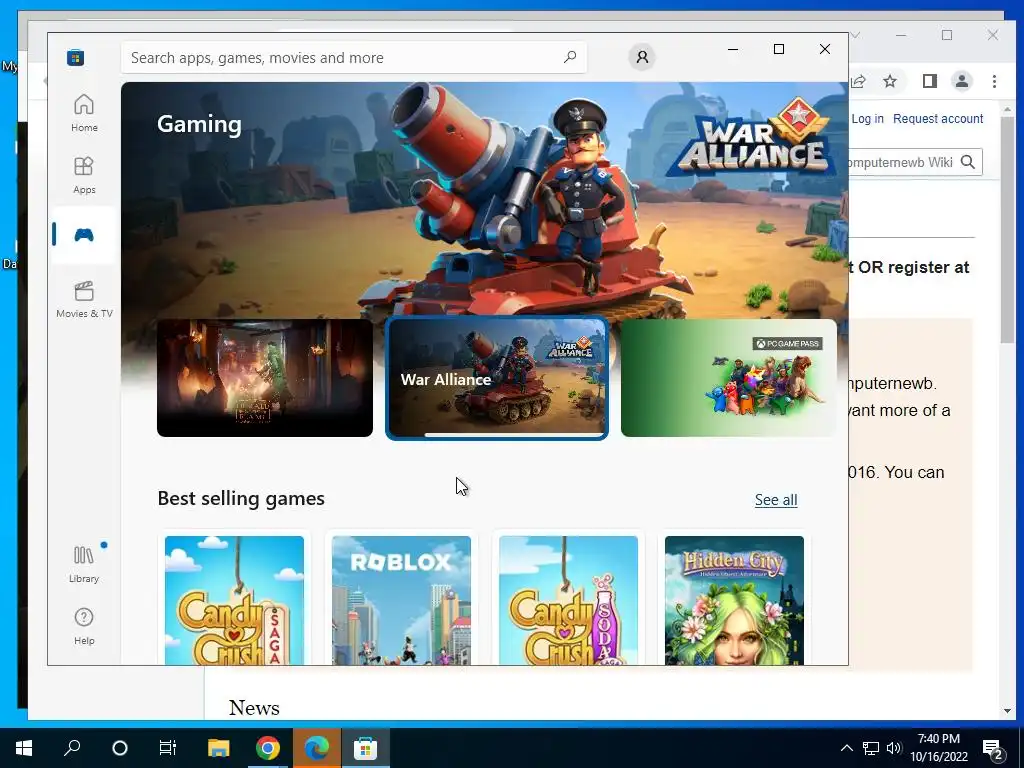Open taskbar Search icon
Image resolution: width=1024 pixels, height=768 pixels.
pos(72,748)
